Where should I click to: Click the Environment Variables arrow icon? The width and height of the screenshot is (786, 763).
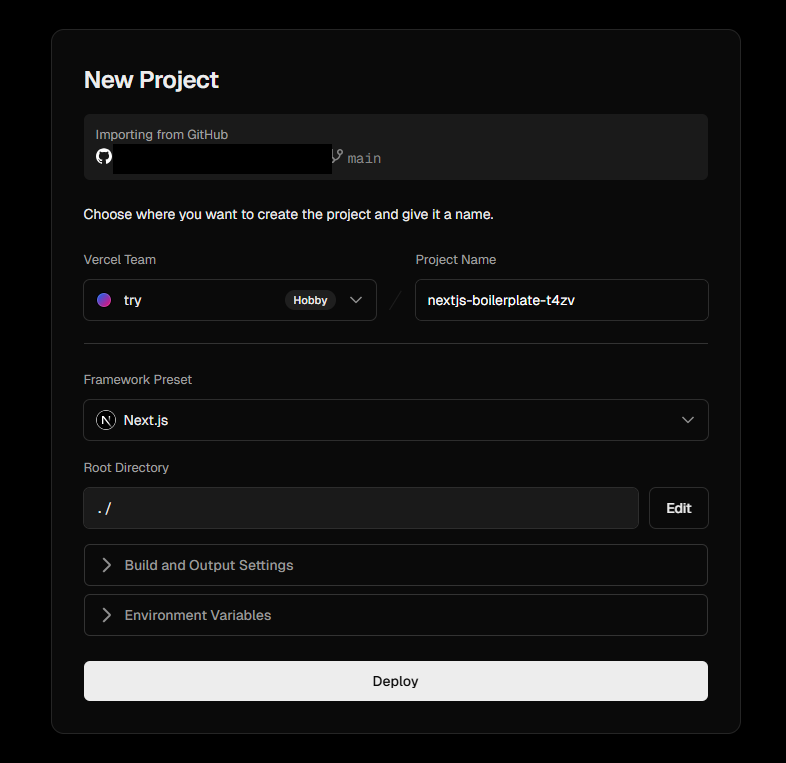point(107,615)
